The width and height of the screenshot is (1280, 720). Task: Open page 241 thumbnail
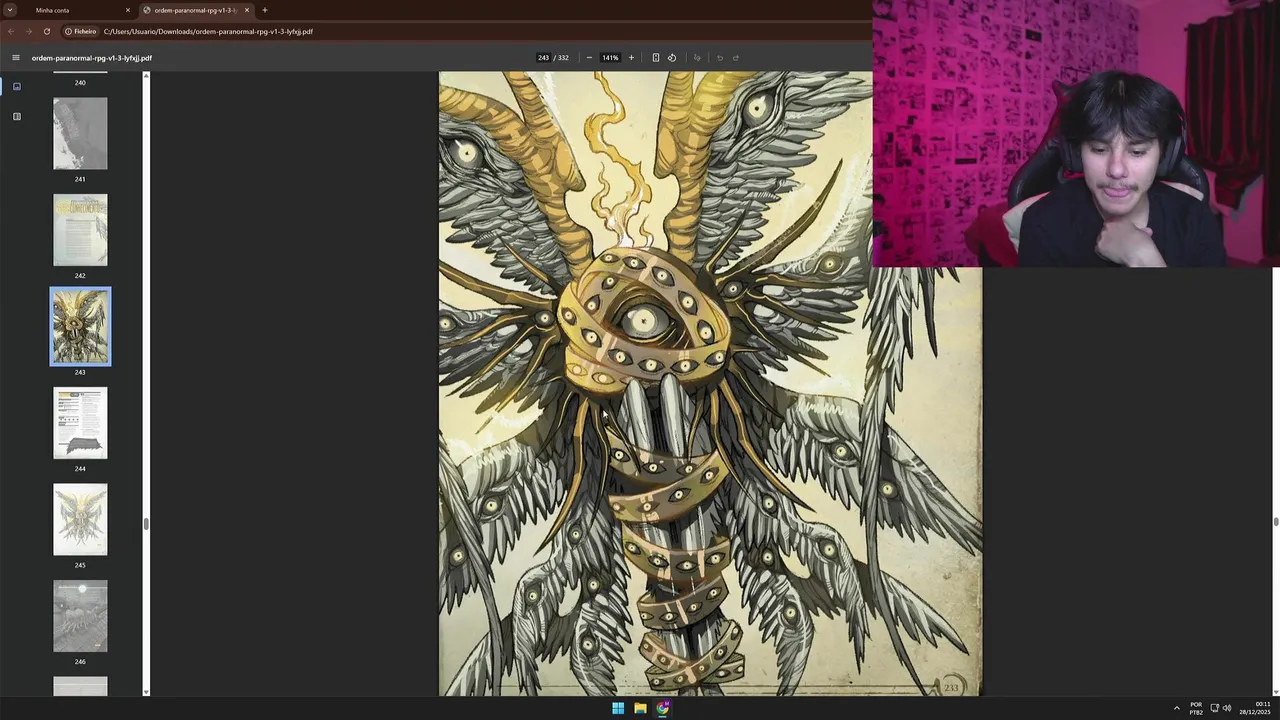coord(80,133)
